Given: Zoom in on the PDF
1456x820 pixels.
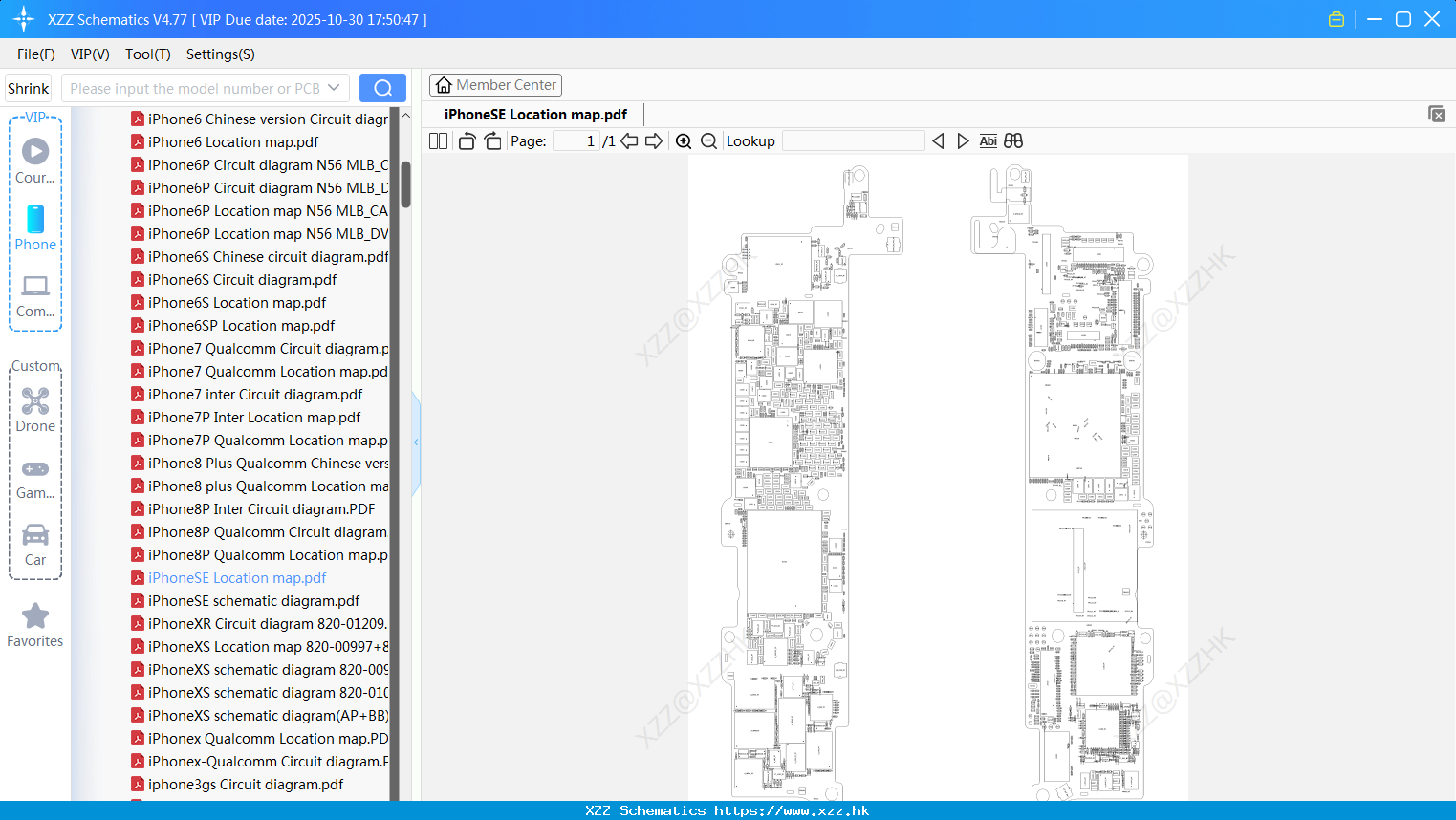Looking at the screenshot, I should (684, 140).
